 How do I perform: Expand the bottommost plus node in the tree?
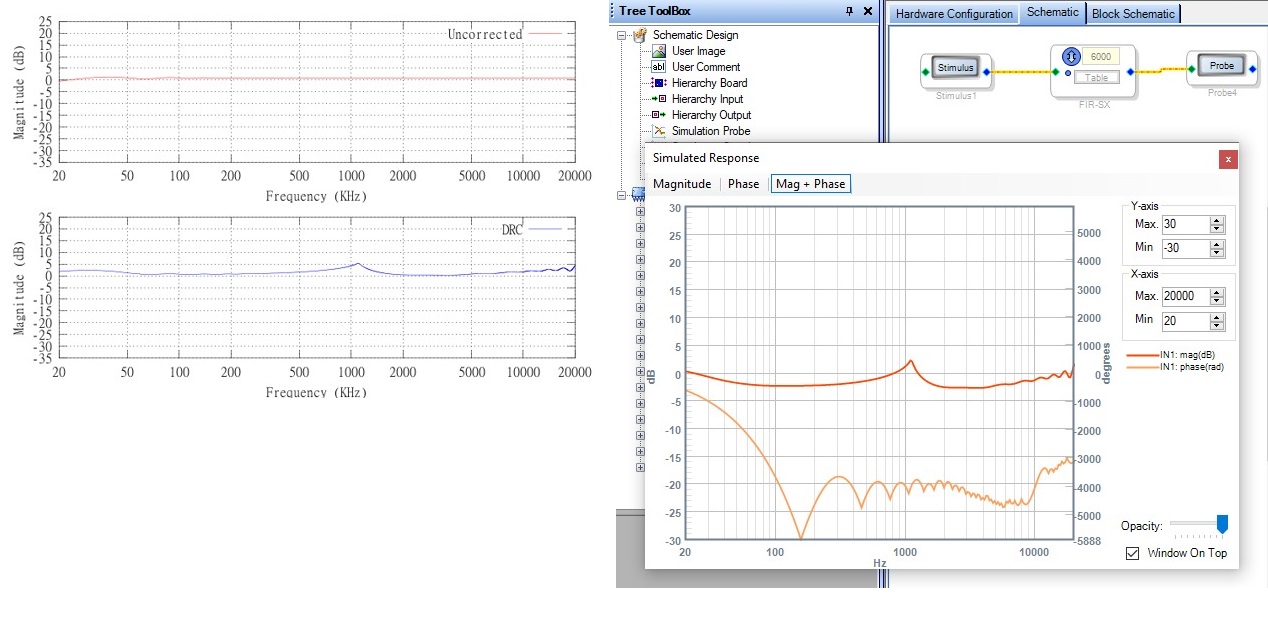pyautogui.click(x=640, y=467)
